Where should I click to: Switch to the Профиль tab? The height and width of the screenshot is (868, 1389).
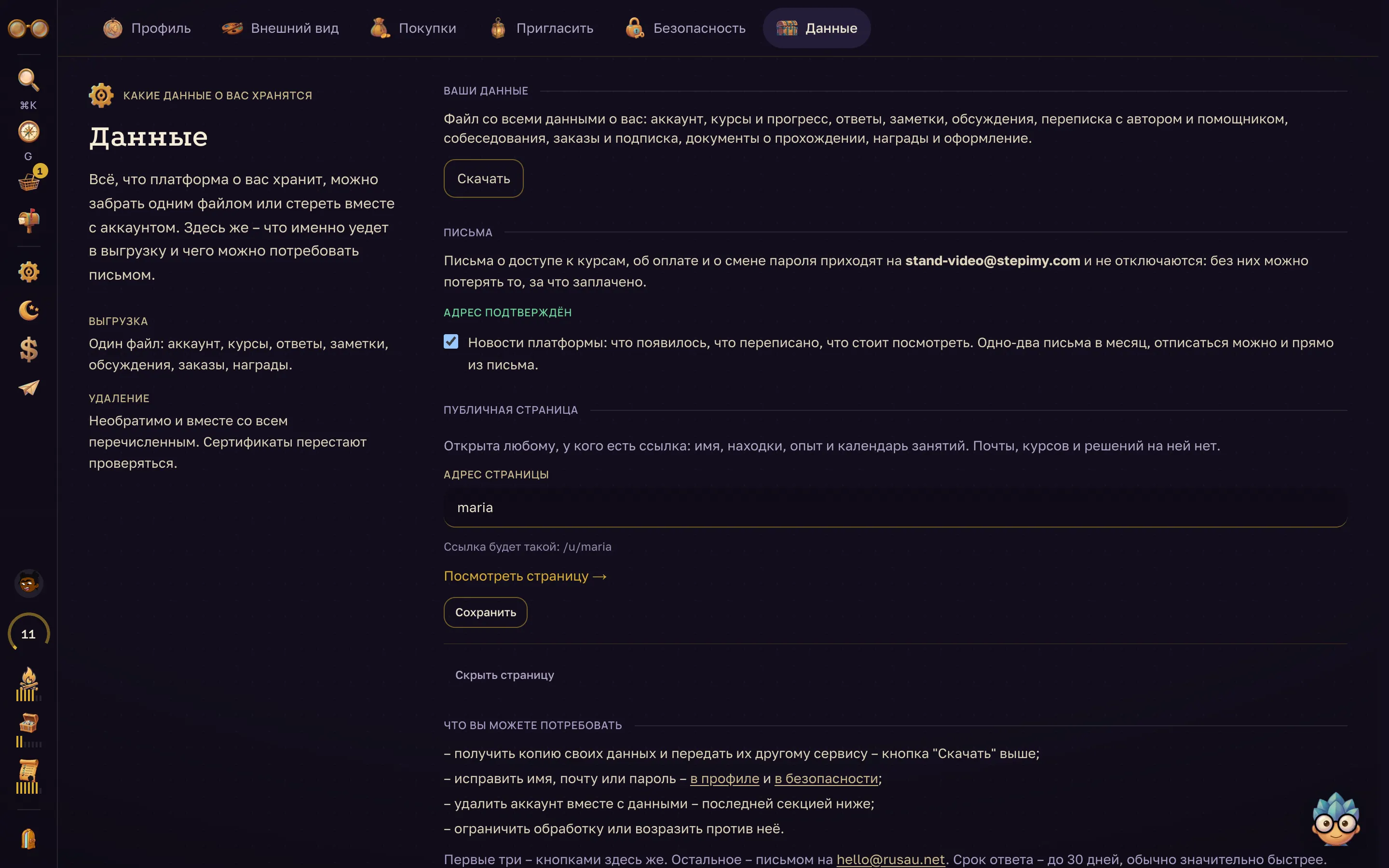pyautogui.click(x=146, y=28)
